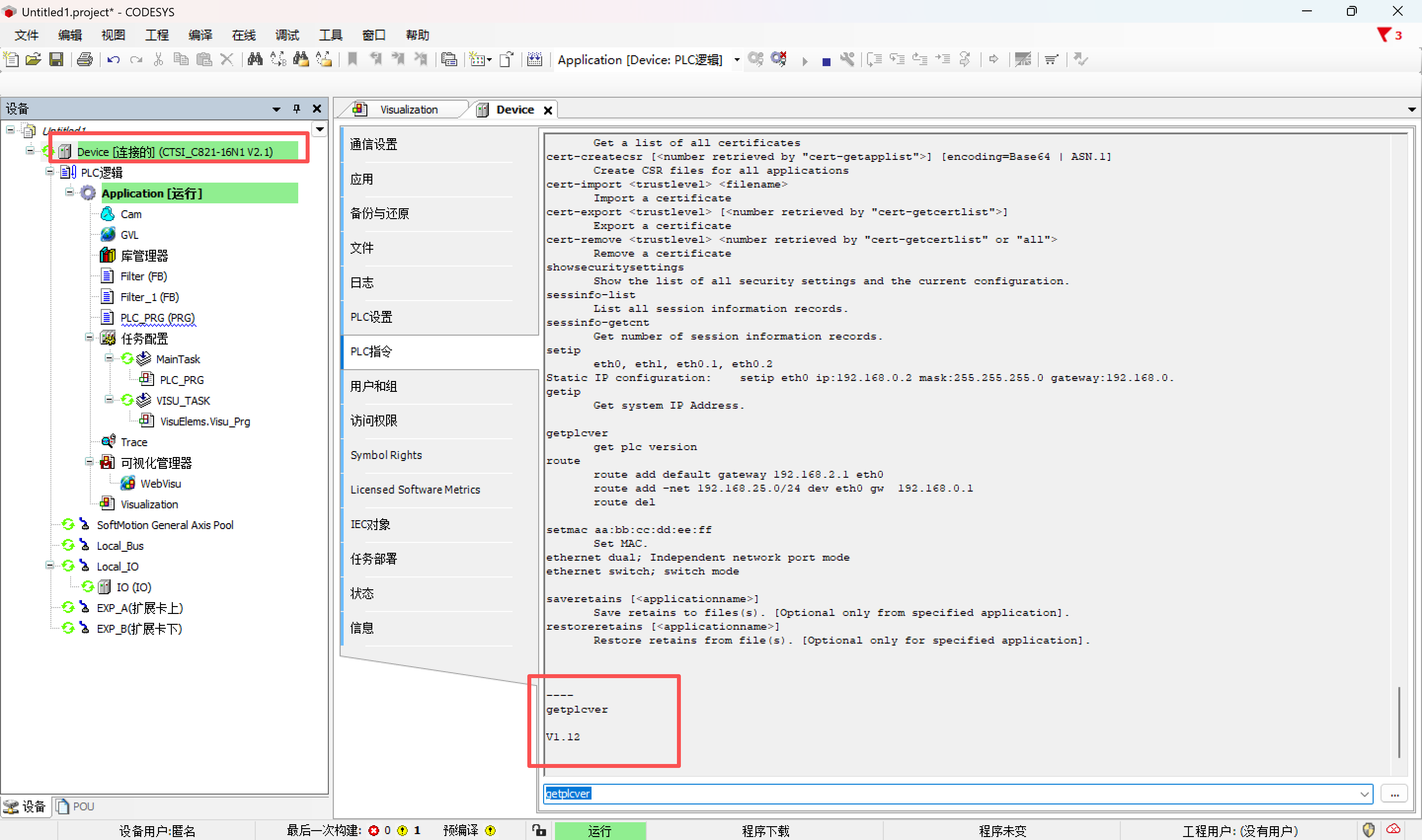1422x840 pixels.
Task: Click the red filter notification icon
Action: [x=1383, y=35]
